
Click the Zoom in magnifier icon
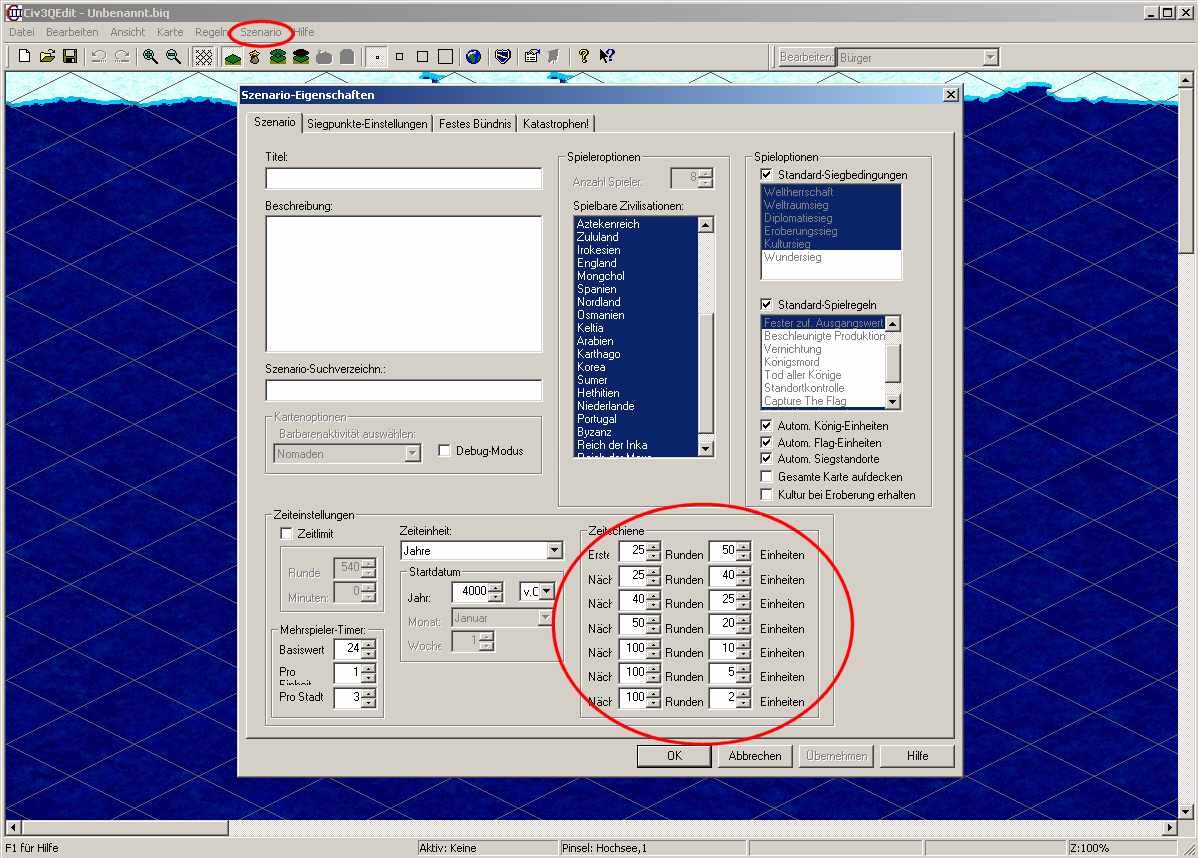[150, 57]
